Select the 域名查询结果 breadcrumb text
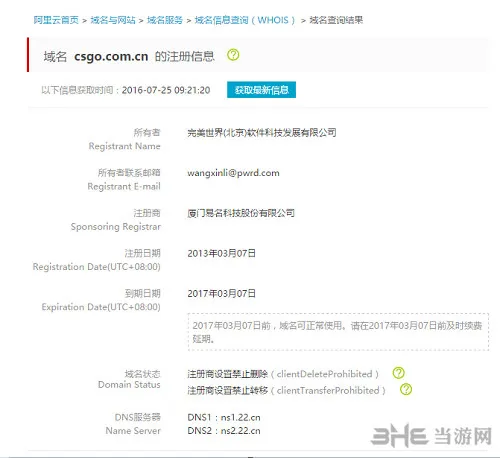Screen dimensions: 500x458 click(x=336, y=20)
